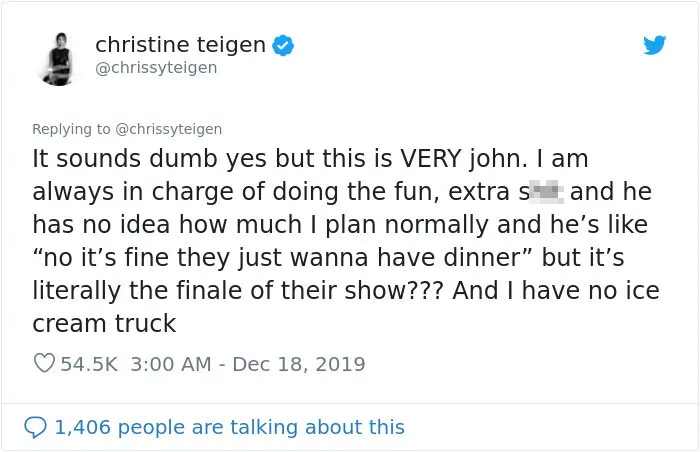Like the tweet with the heart icon
The image size is (700, 452).
click(45, 363)
